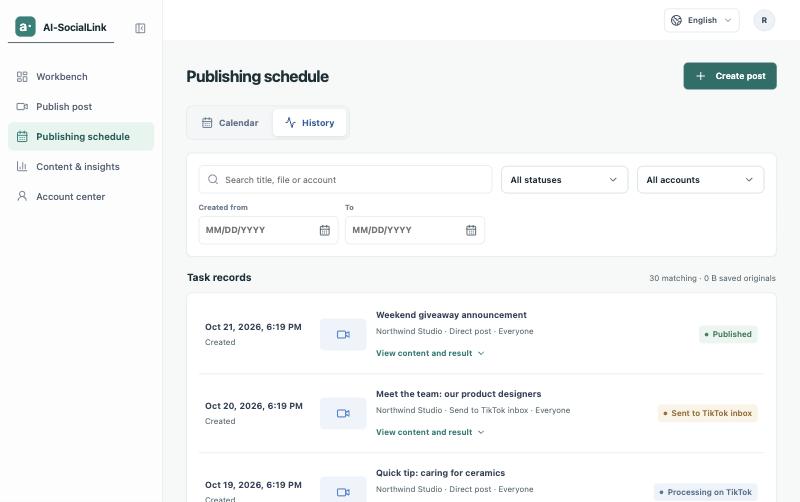
Task: Click video thumbnail for Meet the team post
Action: tap(343, 413)
